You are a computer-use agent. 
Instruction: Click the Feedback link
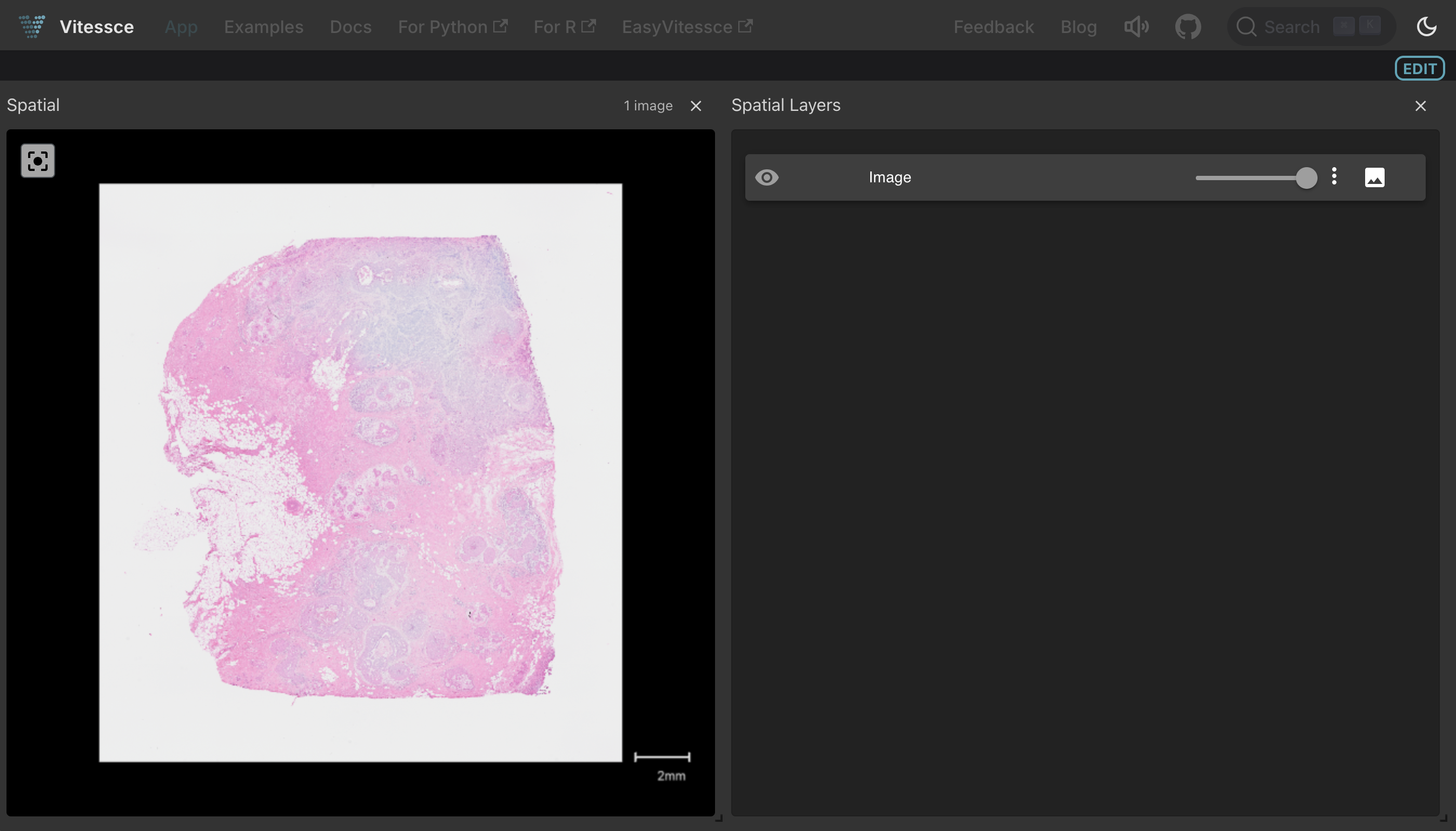[x=994, y=27]
